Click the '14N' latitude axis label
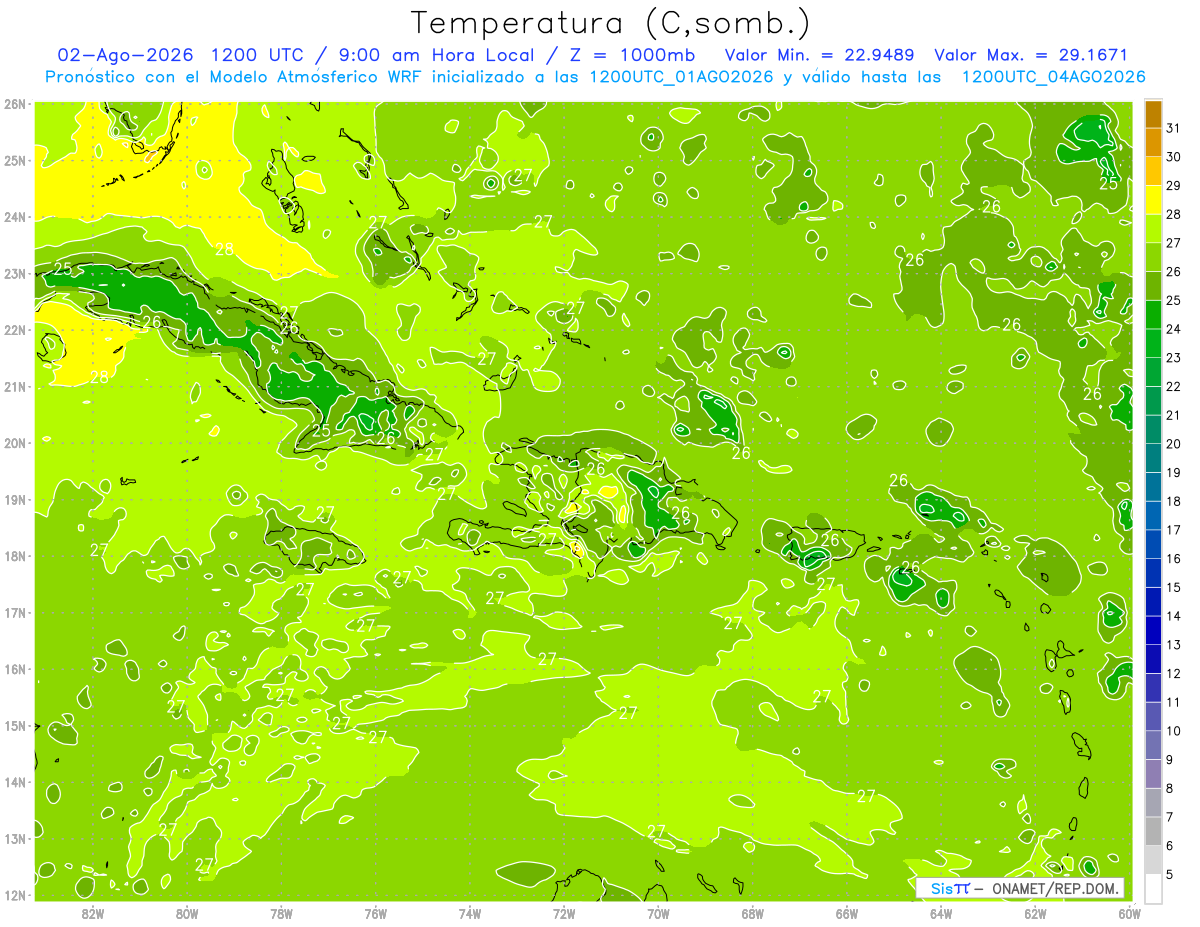The width and height of the screenshot is (1200, 927). coord(15,782)
